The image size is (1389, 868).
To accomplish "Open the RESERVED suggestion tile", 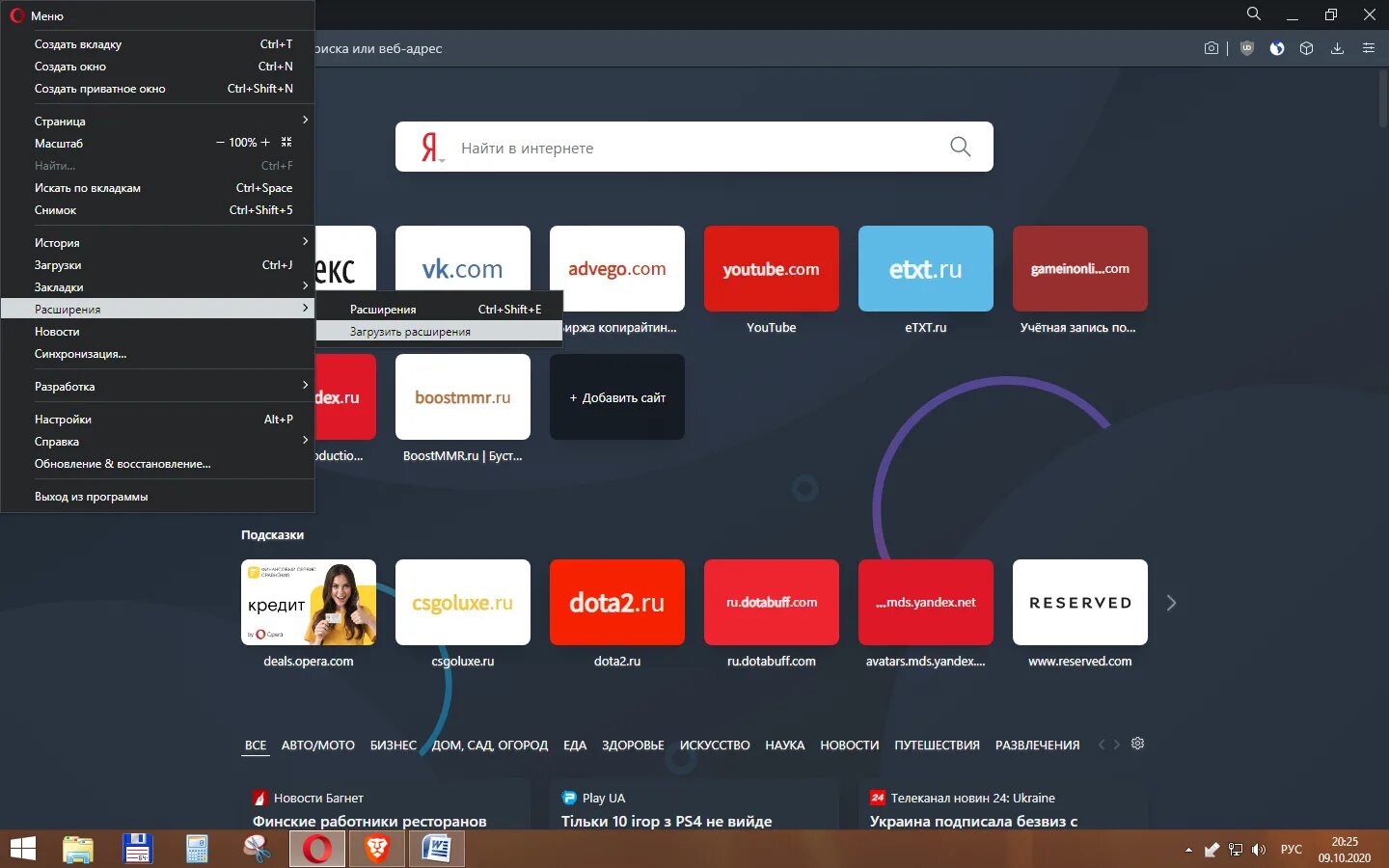I will pyautogui.click(x=1080, y=602).
